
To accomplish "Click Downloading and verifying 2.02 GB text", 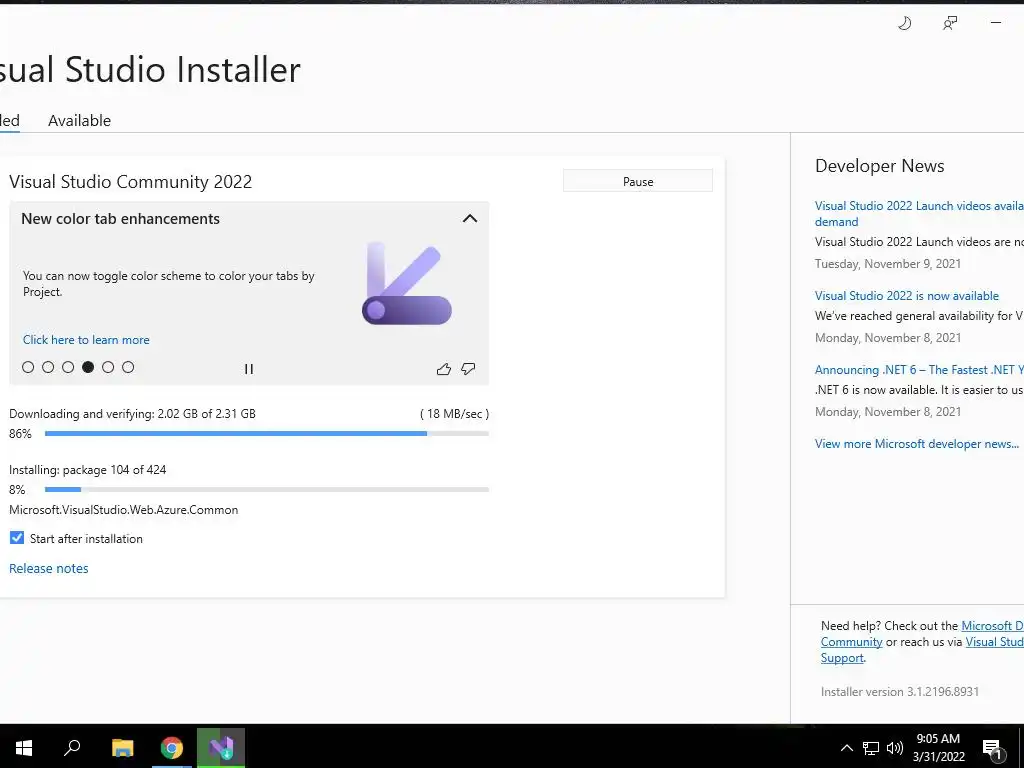I will point(133,414).
